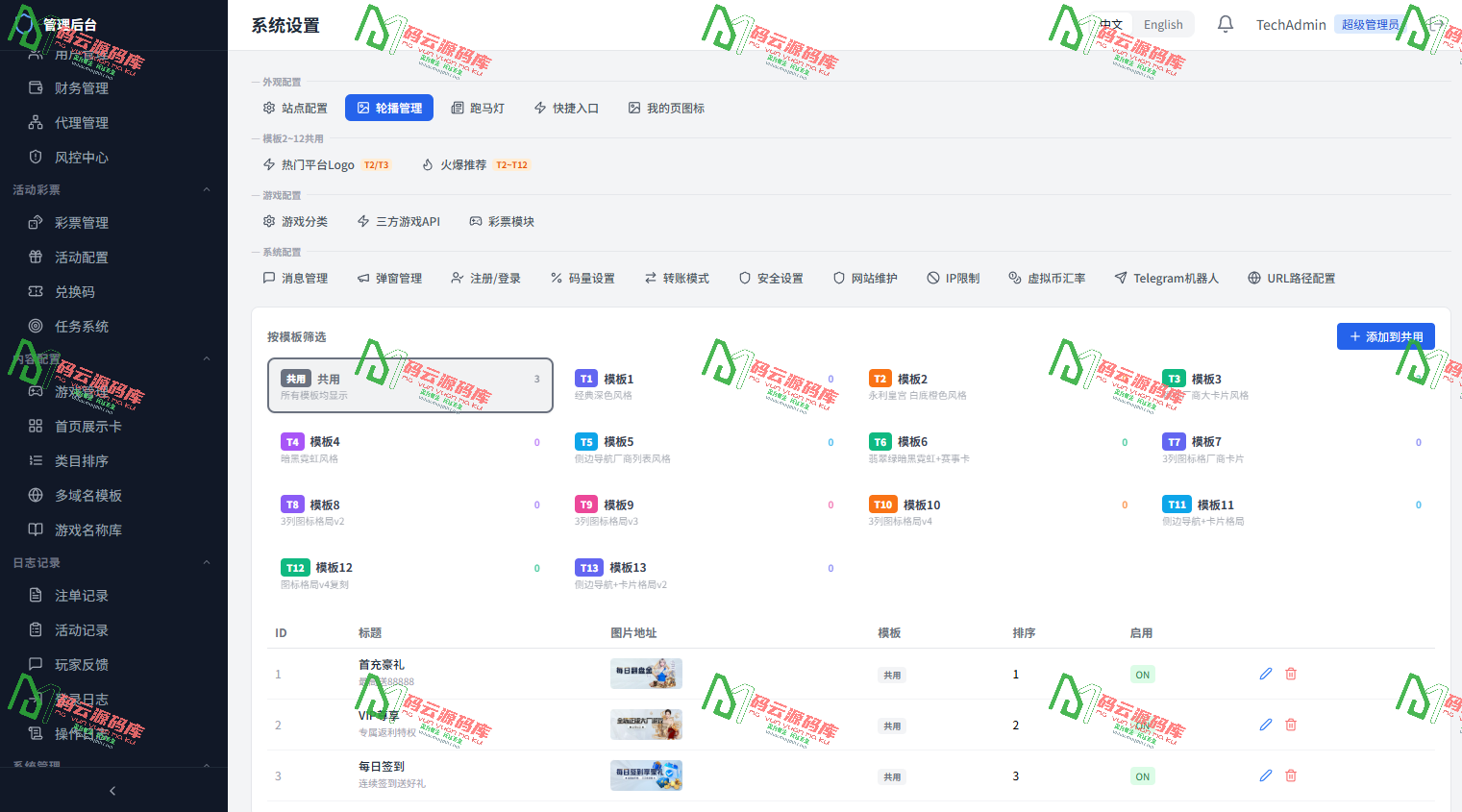This screenshot has height=812, width=1462.
Task: Open Telegram机器人 tab
Action: tap(1166, 278)
